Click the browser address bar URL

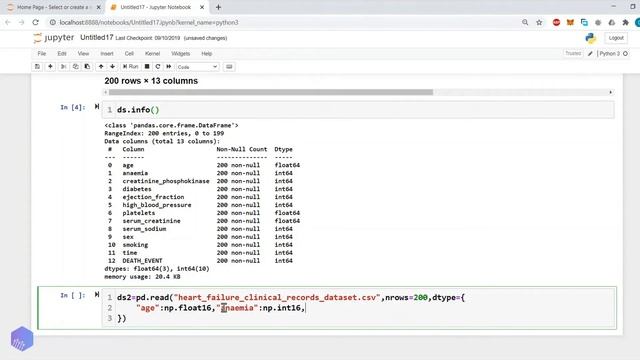pos(149,22)
